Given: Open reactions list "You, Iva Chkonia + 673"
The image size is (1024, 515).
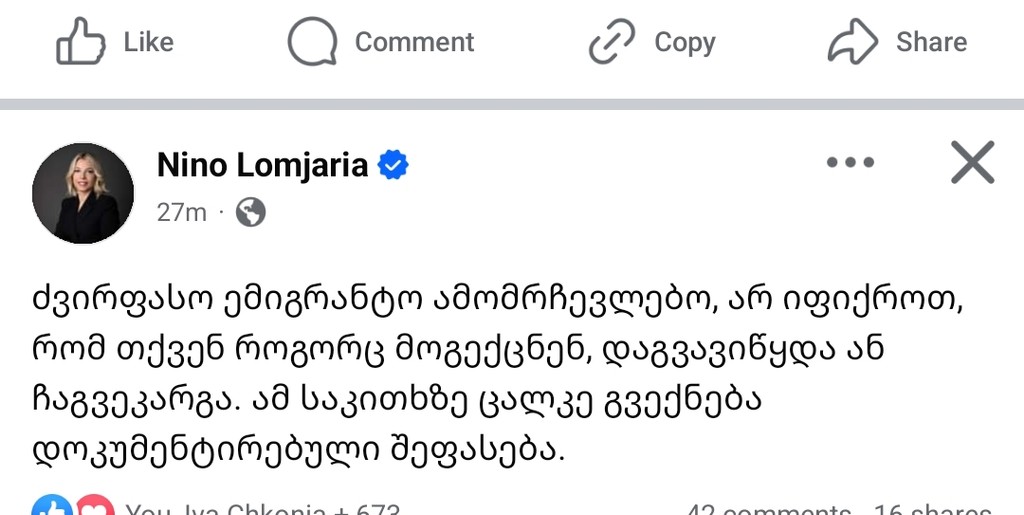Looking at the screenshot, I should click(262, 508).
